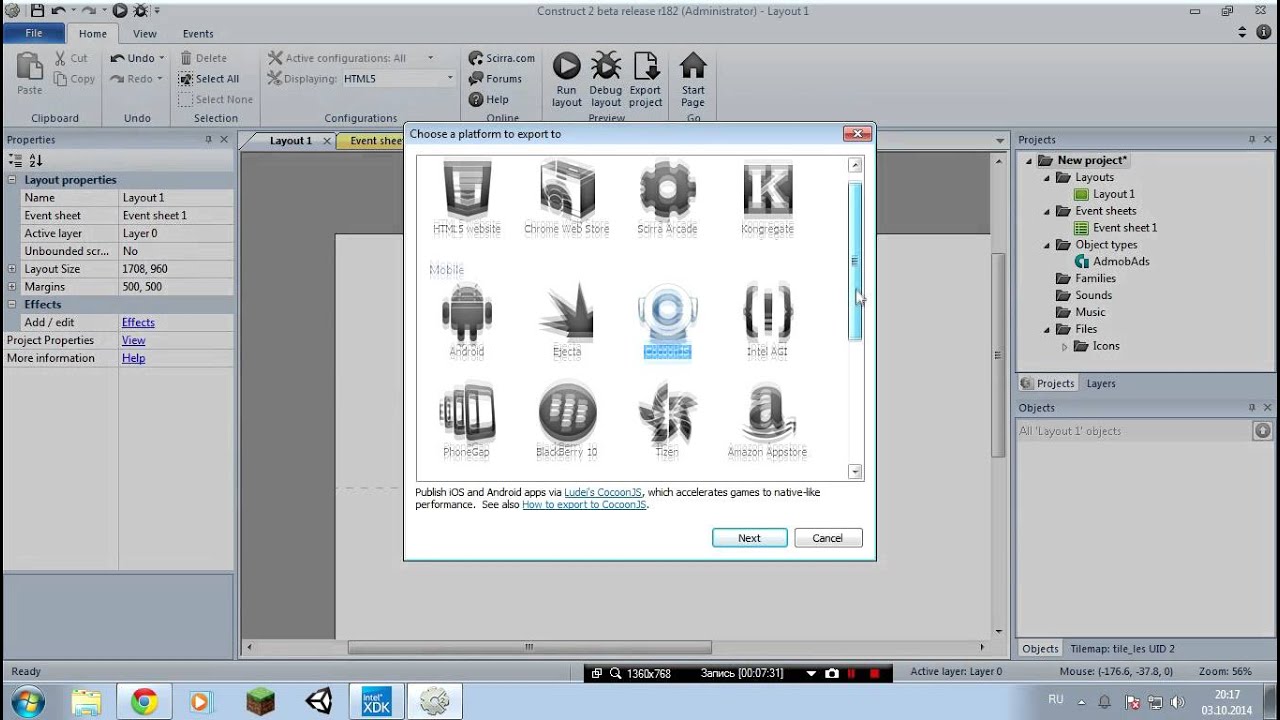Screen dimensions: 1280x720
Task: Switch to the Home ribbon tab
Action: [x=93, y=33]
